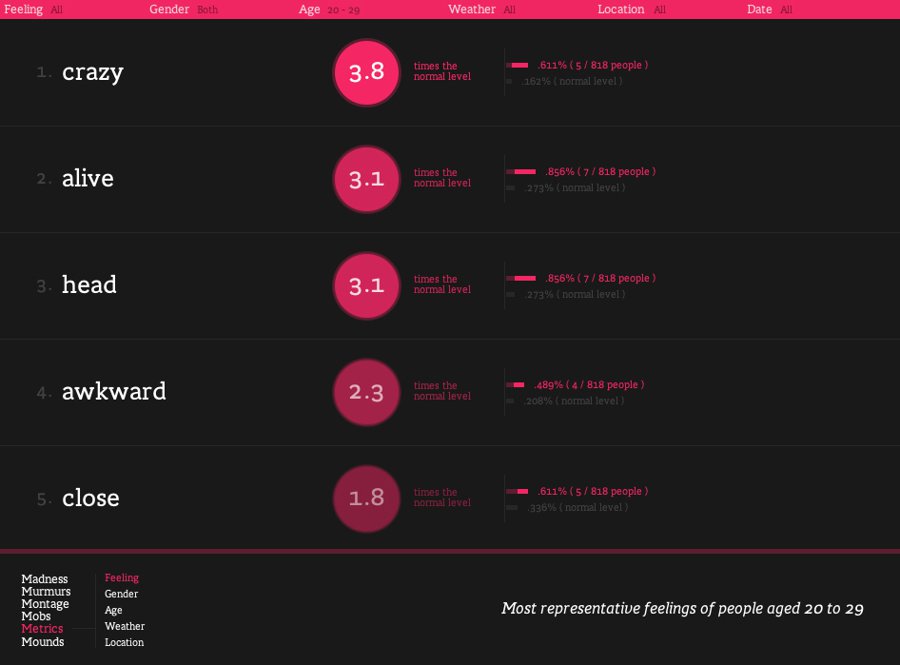Click the 3.1 circle in the head row
900x665 pixels.
tap(366, 285)
